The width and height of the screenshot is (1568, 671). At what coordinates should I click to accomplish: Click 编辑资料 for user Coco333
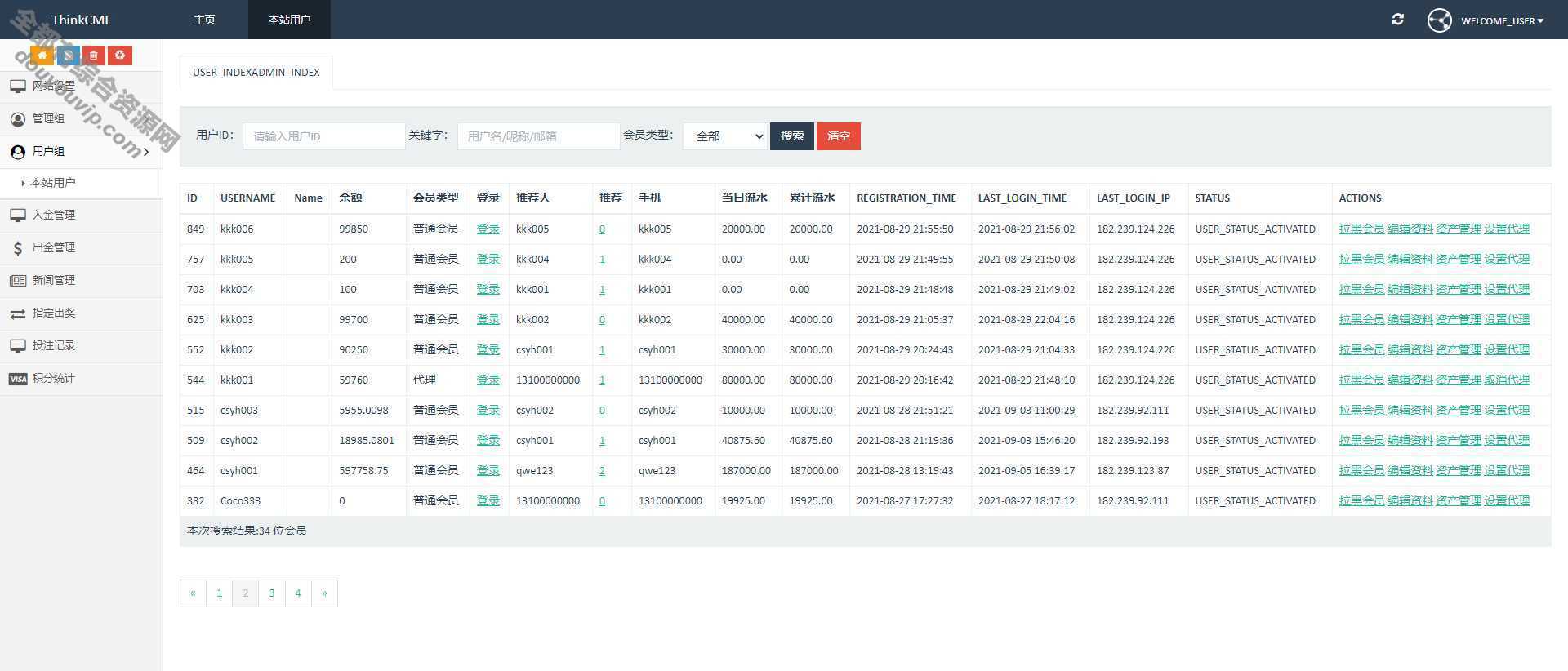(1410, 500)
